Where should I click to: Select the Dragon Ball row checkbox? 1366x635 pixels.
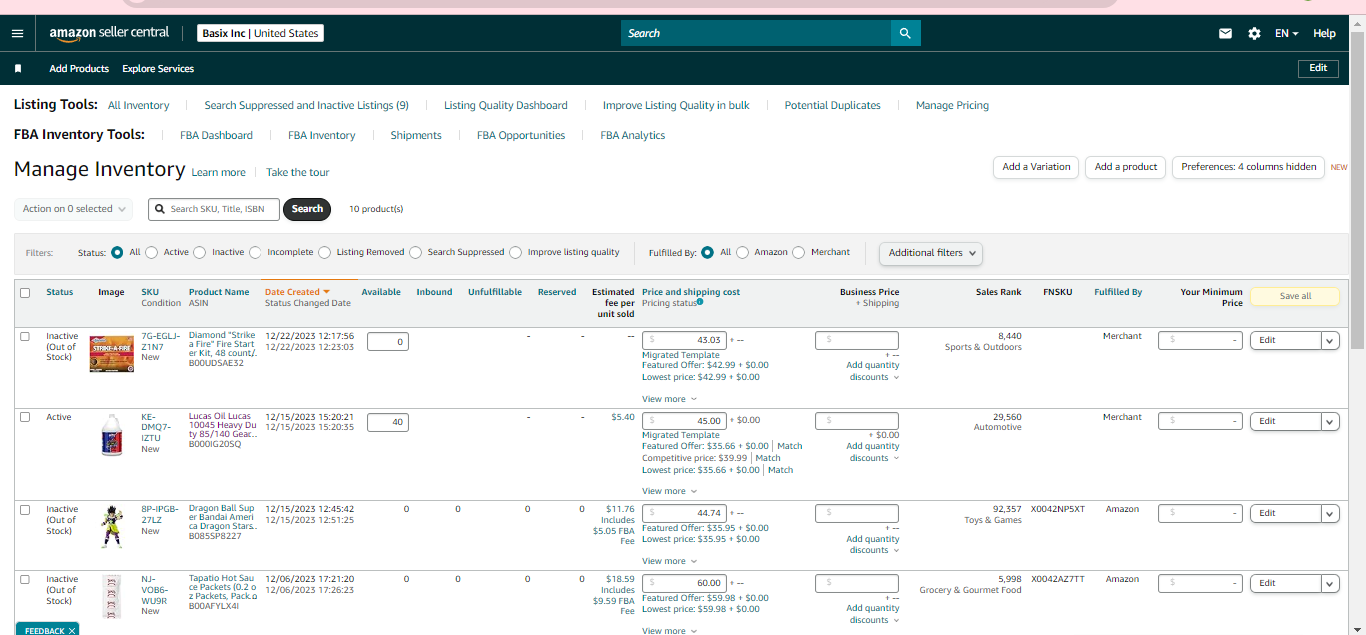25,509
